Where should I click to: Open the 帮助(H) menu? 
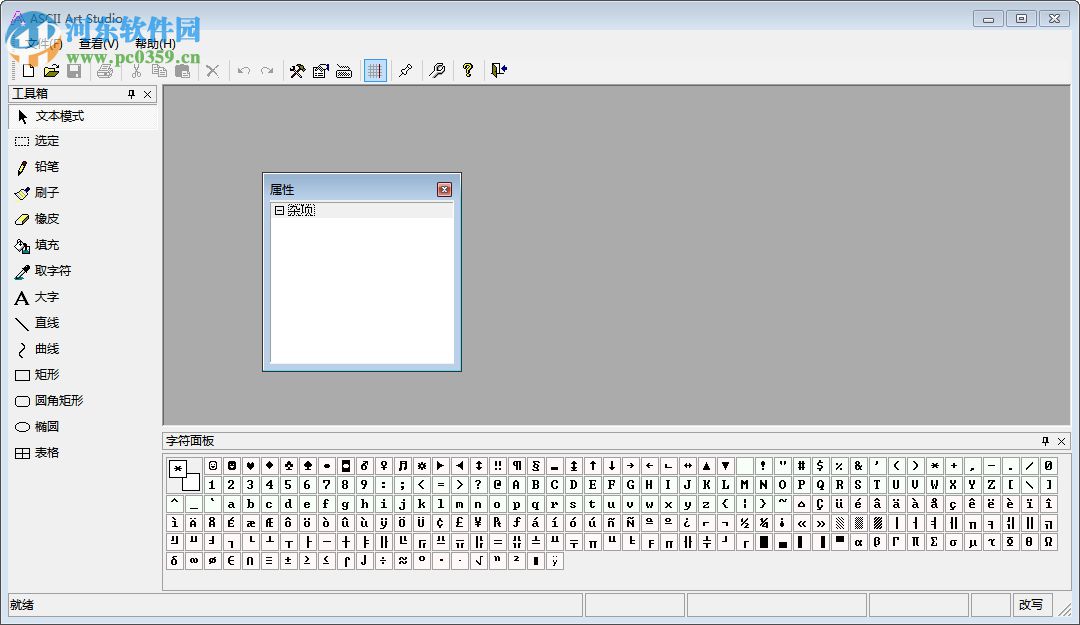click(157, 44)
